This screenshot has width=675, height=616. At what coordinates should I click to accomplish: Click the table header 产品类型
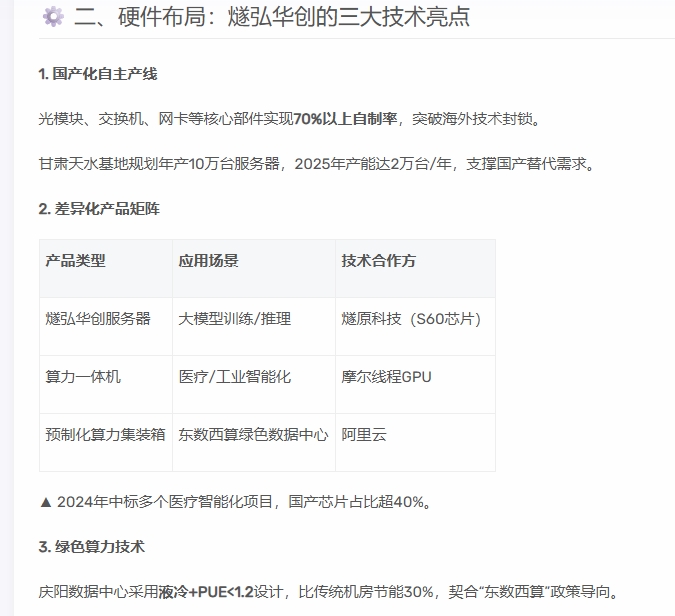coord(75,261)
